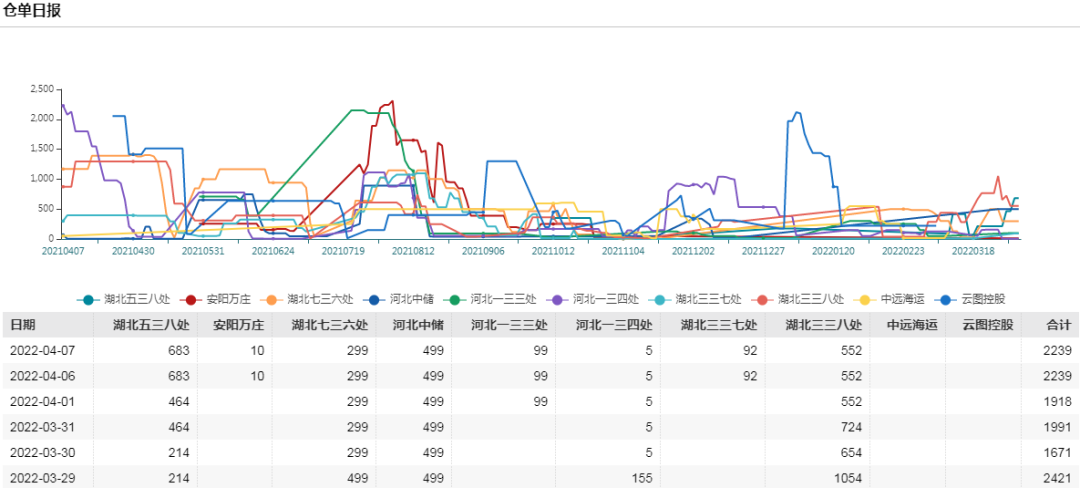Disable 河北一三三处 series in legend
This screenshot has width=1080, height=488.
(x=494, y=299)
